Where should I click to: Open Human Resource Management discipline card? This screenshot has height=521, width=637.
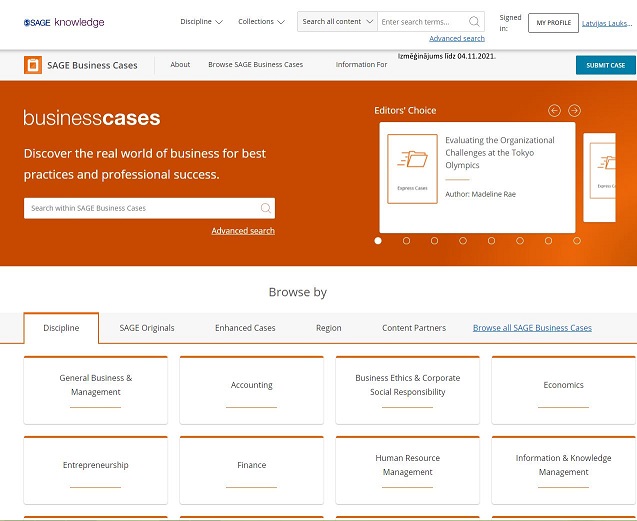coord(407,471)
